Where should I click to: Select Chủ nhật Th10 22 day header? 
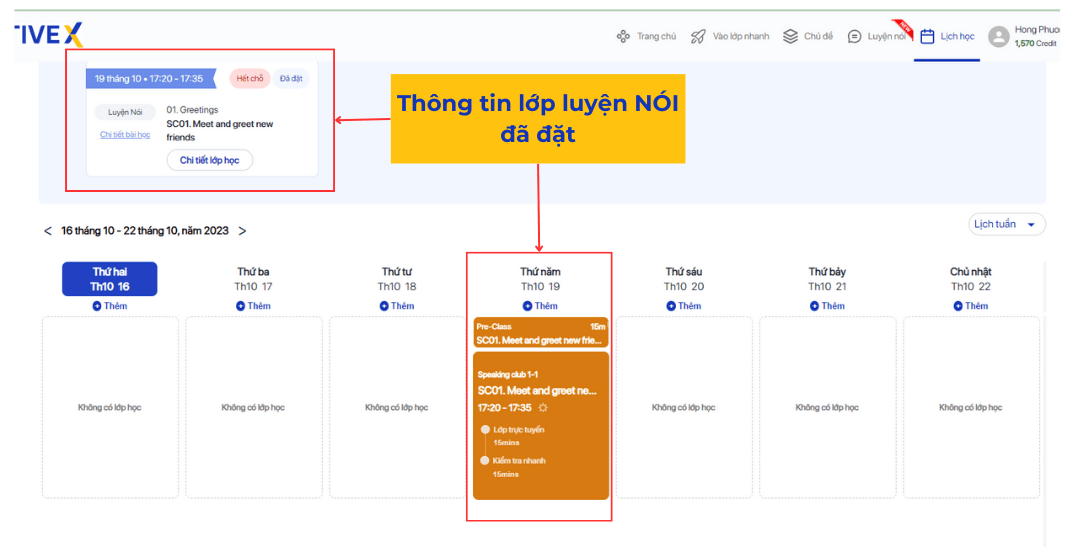[970, 279]
